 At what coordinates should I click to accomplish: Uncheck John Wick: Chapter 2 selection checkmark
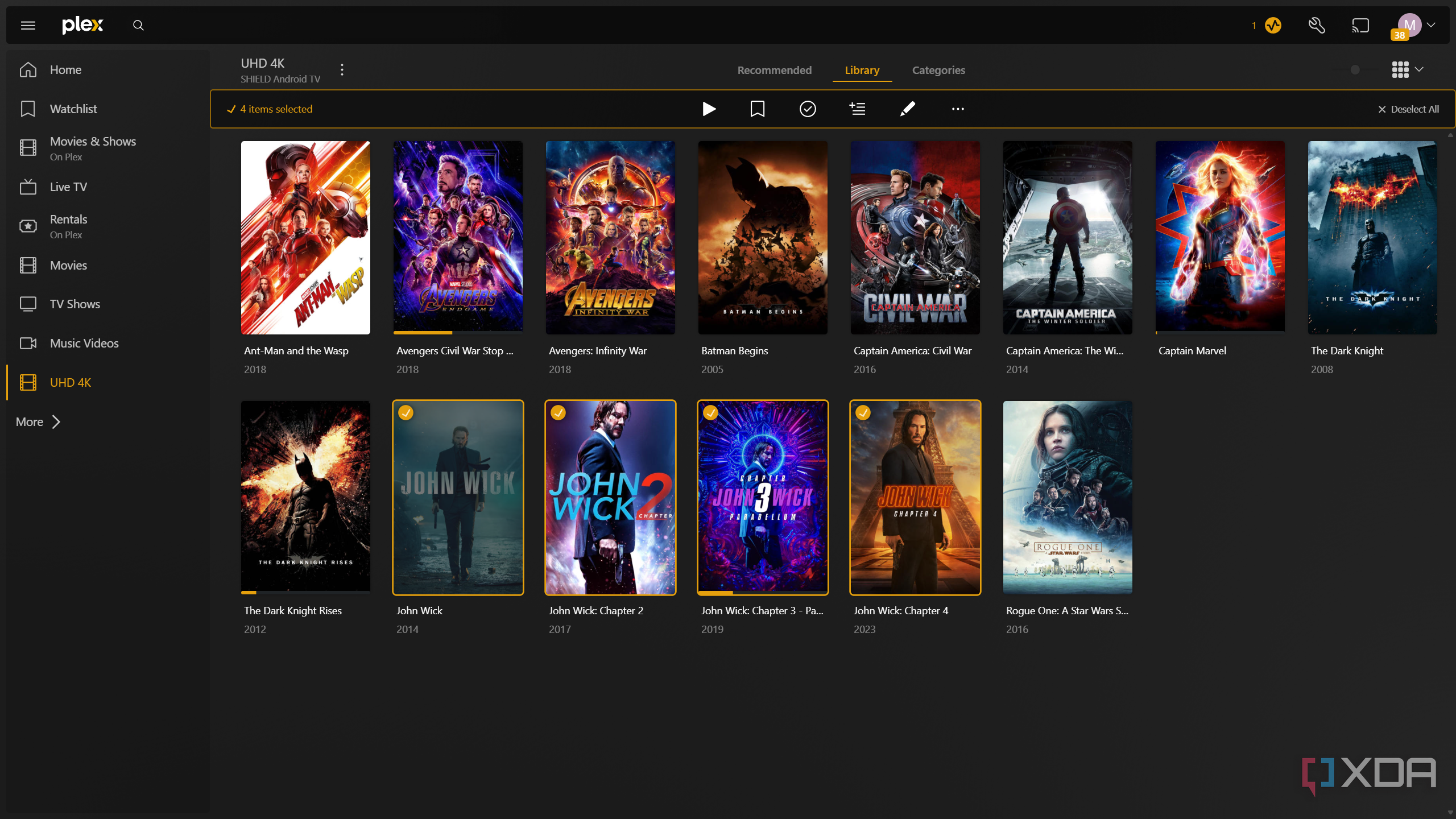click(558, 413)
